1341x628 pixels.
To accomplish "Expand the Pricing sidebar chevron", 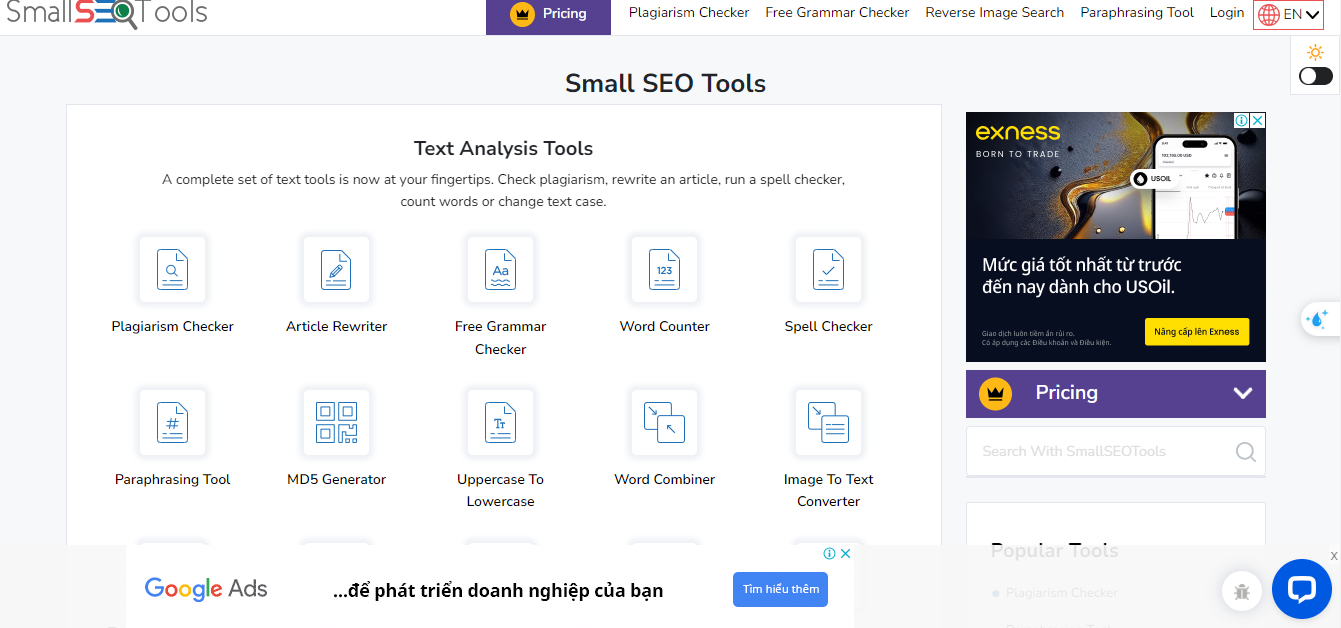I will pos(1243,393).
